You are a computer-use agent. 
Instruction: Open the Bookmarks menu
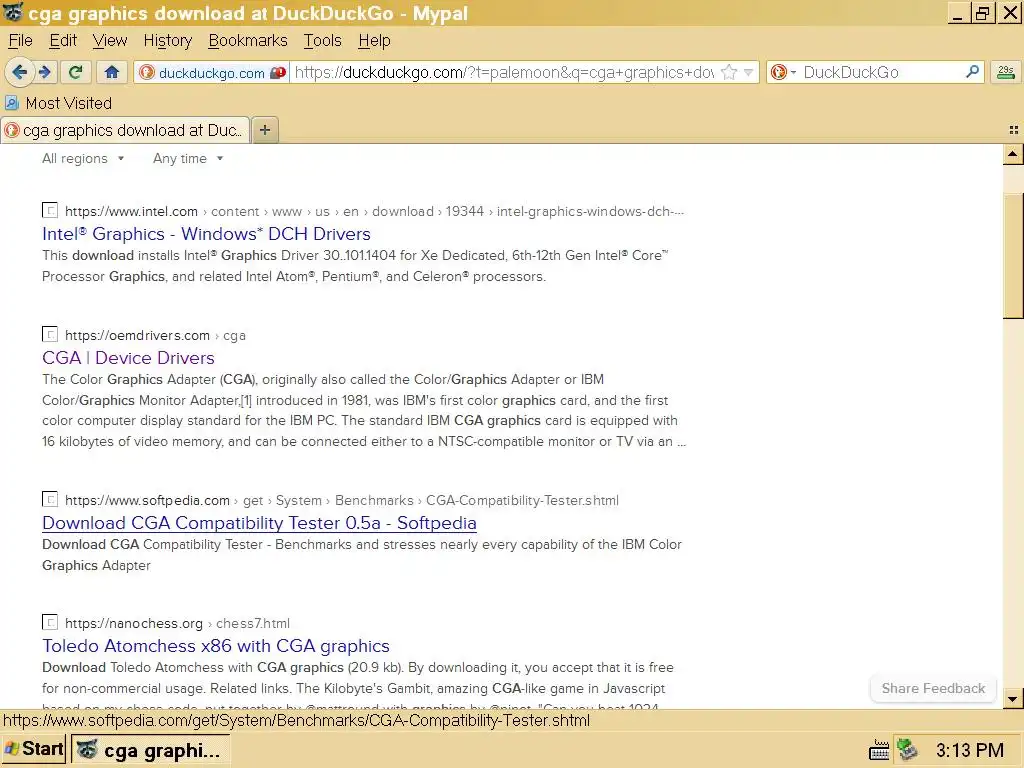tap(248, 40)
